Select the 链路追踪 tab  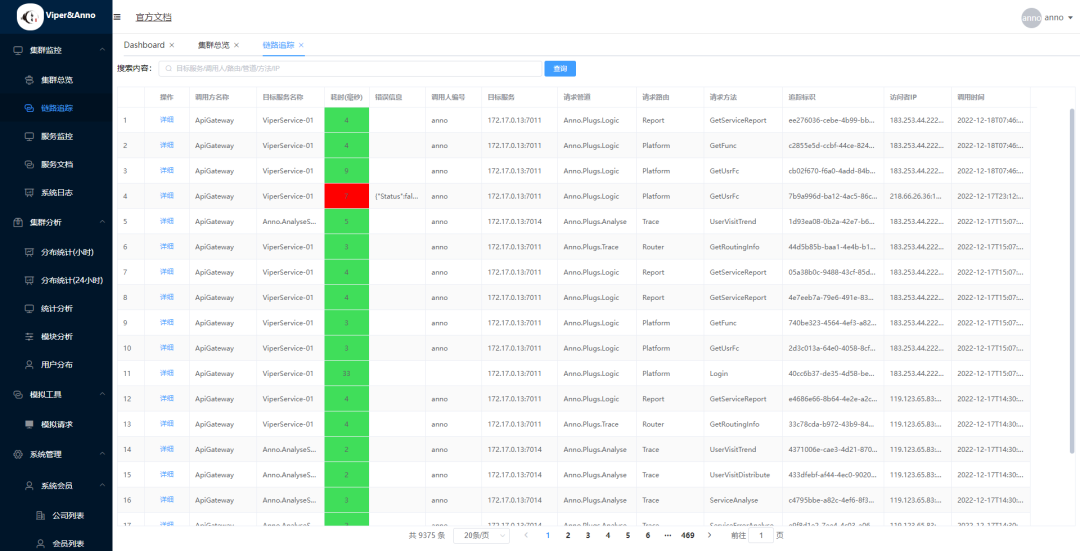pos(278,45)
